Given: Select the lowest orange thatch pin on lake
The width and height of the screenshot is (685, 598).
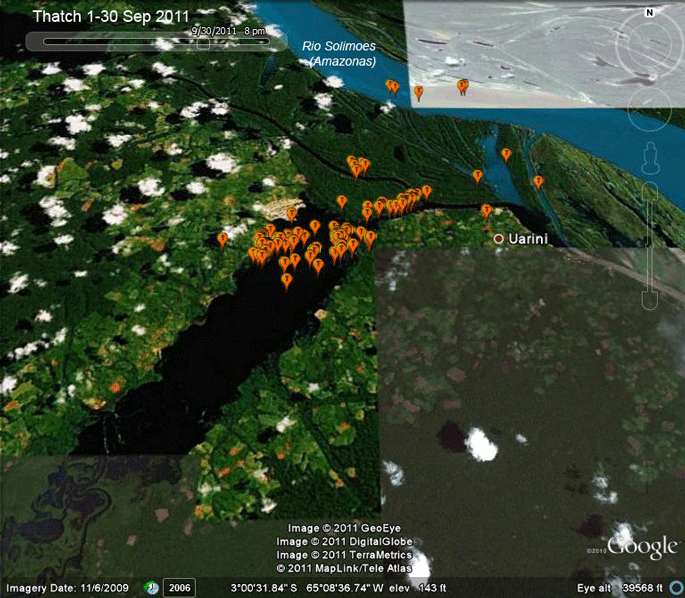Looking at the screenshot, I should [x=286, y=282].
